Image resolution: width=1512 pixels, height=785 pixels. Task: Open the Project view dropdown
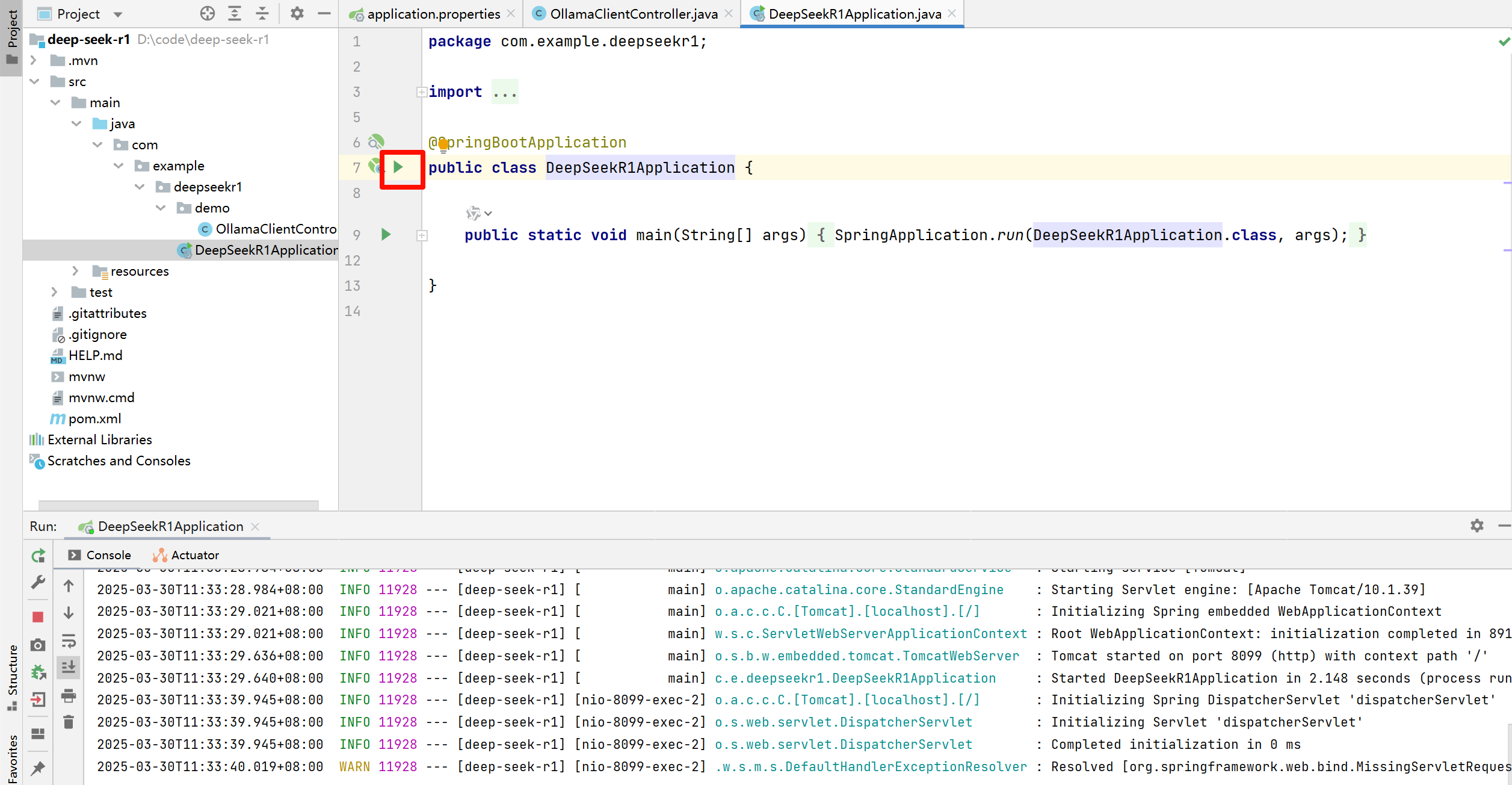click(118, 14)
